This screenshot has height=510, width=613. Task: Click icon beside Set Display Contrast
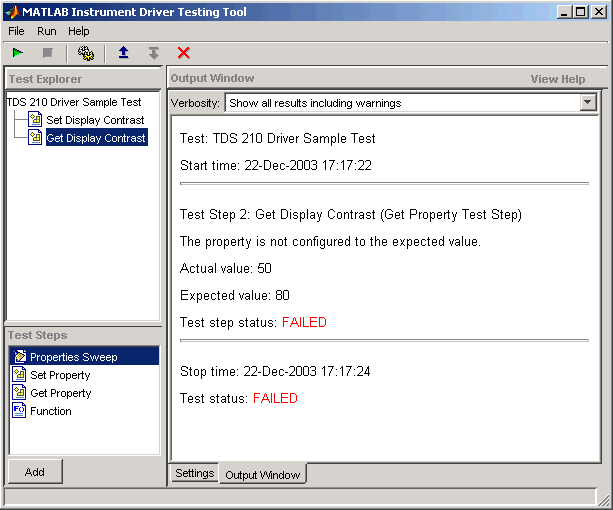point(35,120)
